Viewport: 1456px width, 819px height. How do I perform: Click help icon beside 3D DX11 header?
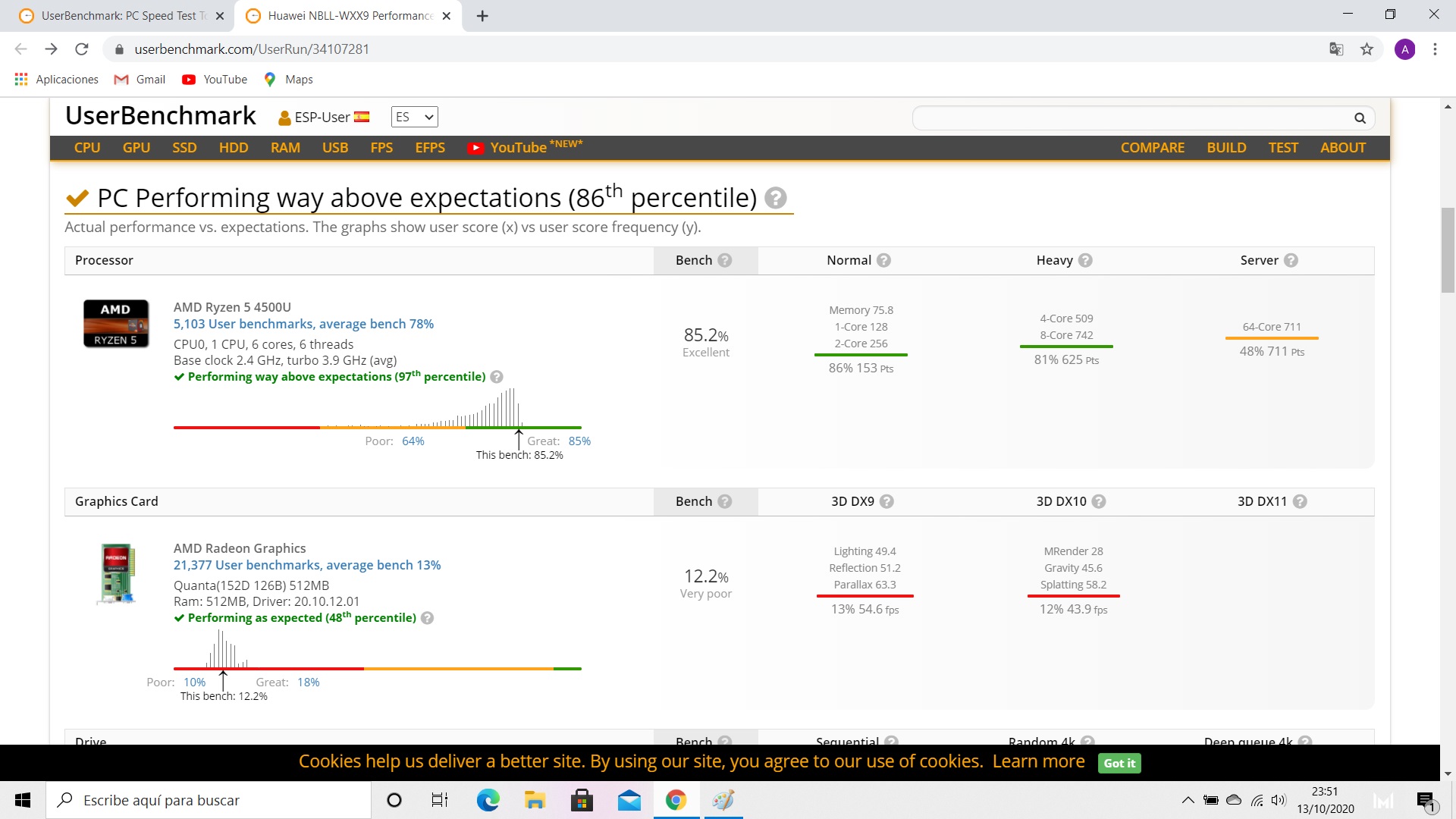coord(1300,501)
